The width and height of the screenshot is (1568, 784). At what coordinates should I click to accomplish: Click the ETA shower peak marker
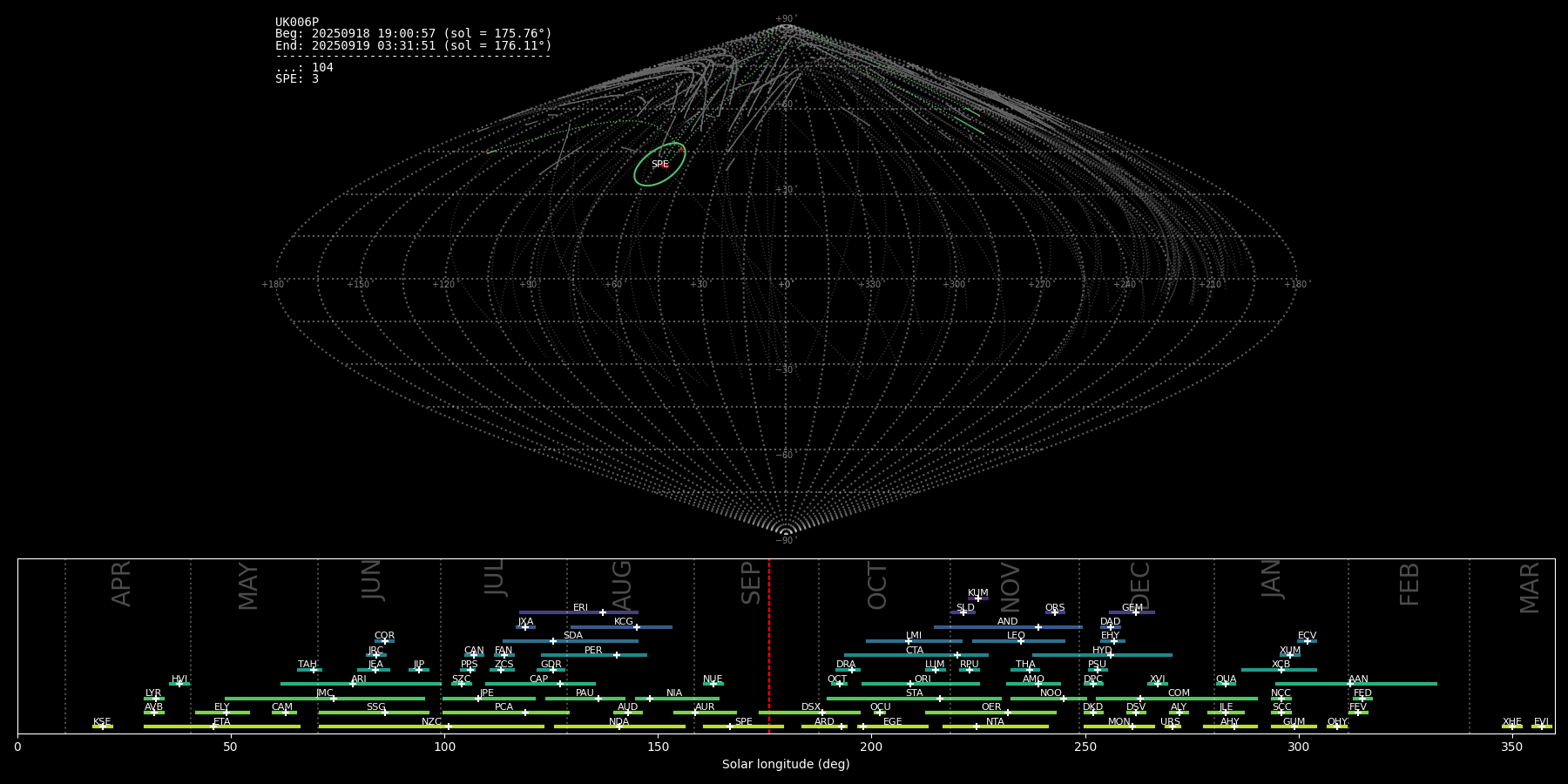coord(213,727)
